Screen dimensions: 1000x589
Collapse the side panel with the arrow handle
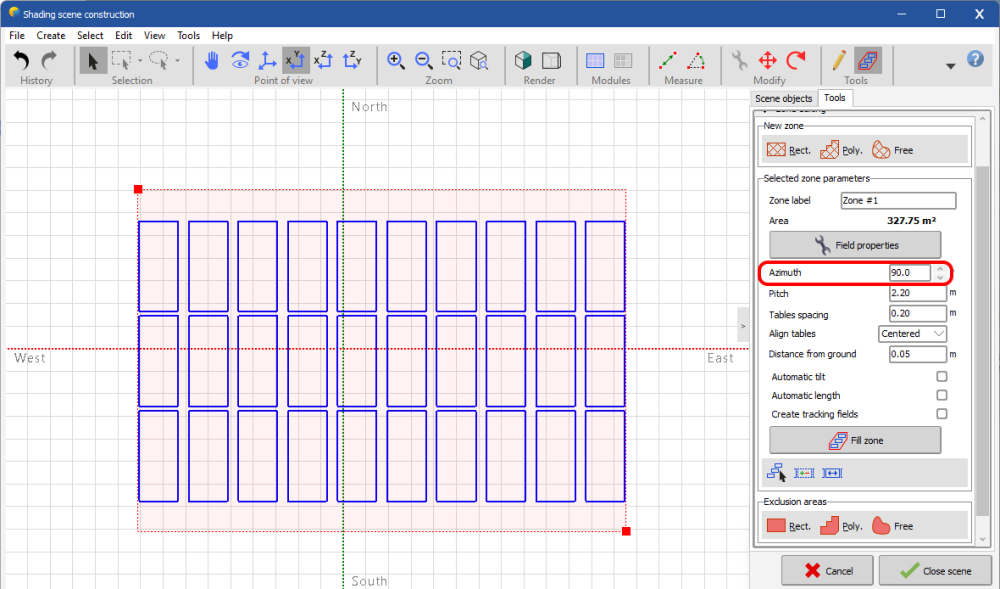pos(743,324)
